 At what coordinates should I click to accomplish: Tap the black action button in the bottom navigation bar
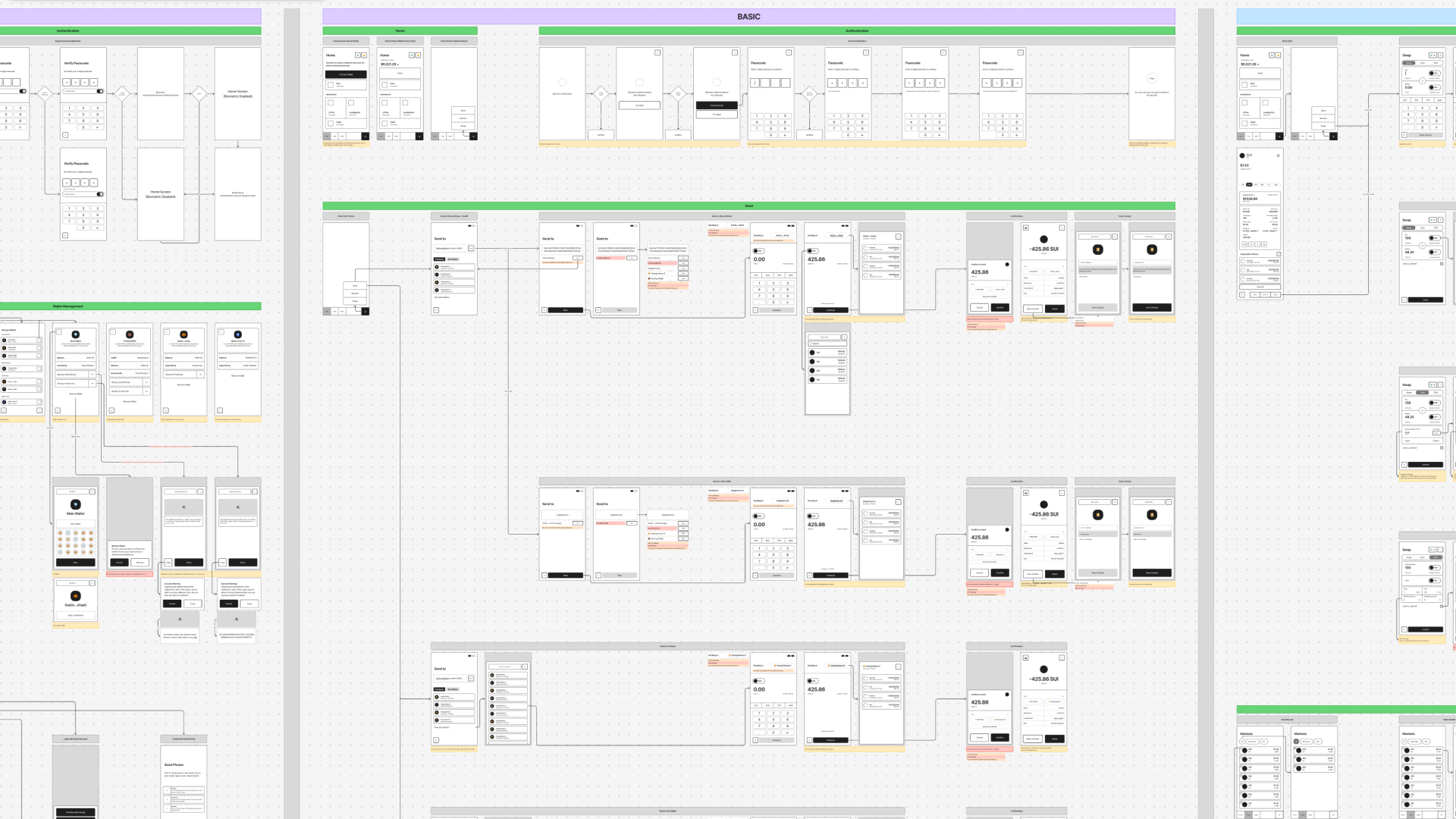click(x=366, y=136)
